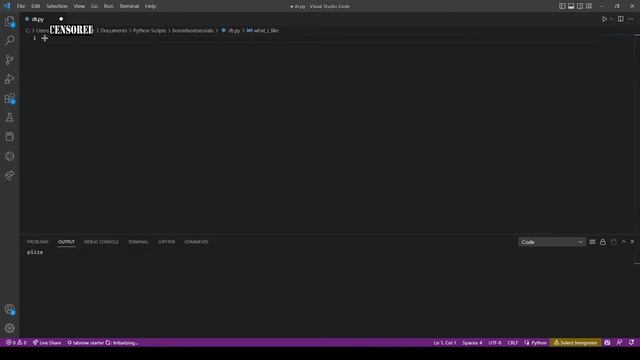
Task: Open the Code output channel dropdown
Action: coord(552,242)
